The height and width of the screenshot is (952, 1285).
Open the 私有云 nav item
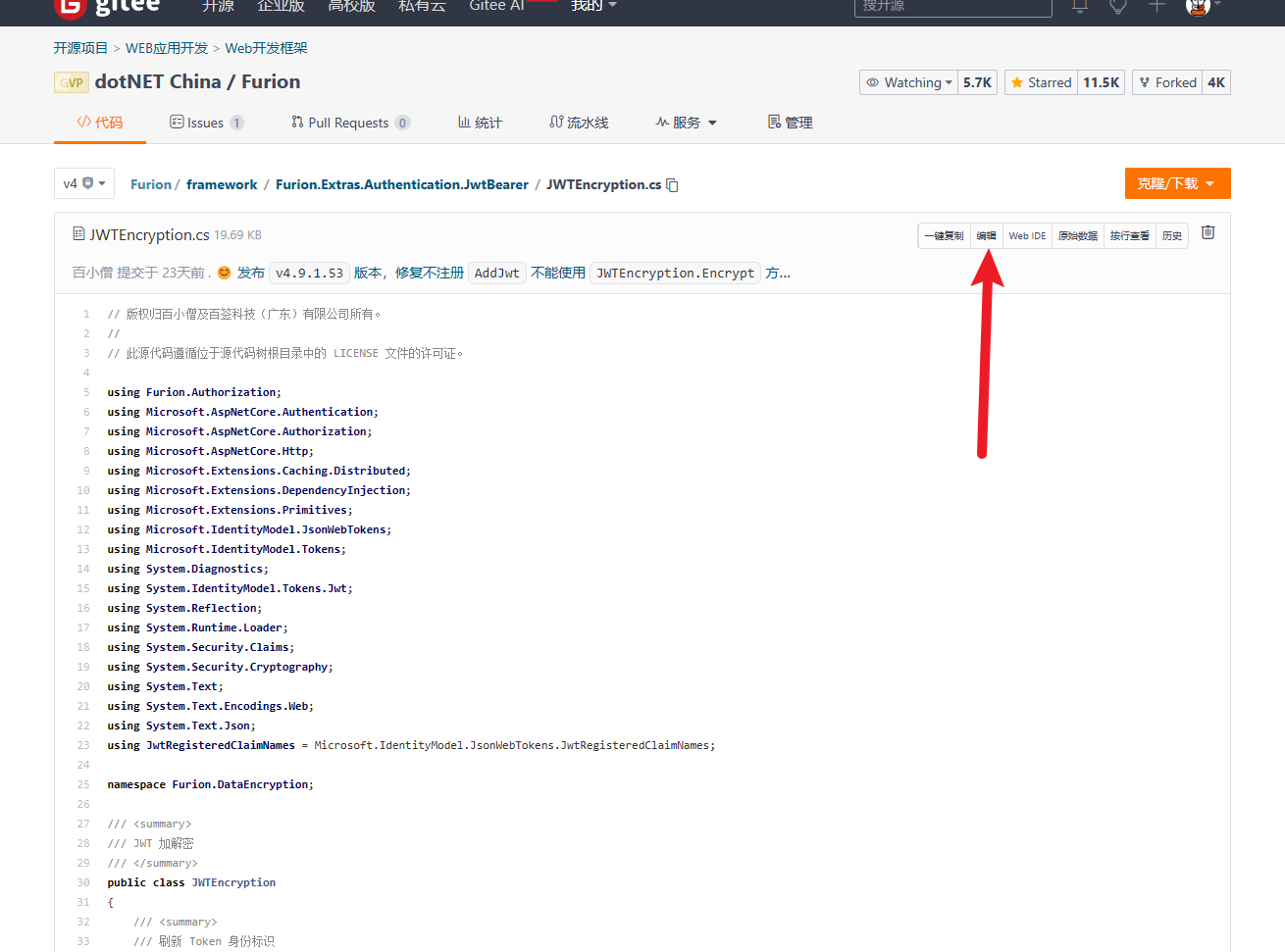[422, 6]
